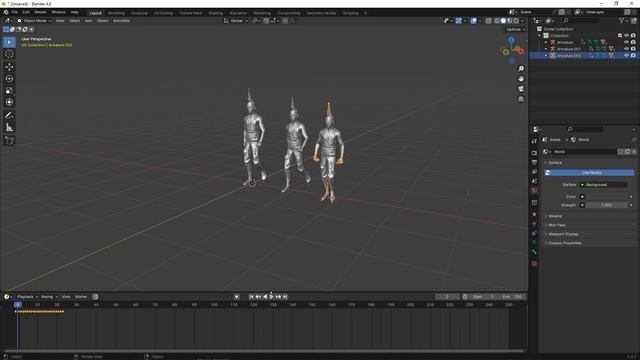Click the Blender logo menu icon

(6, 12)
